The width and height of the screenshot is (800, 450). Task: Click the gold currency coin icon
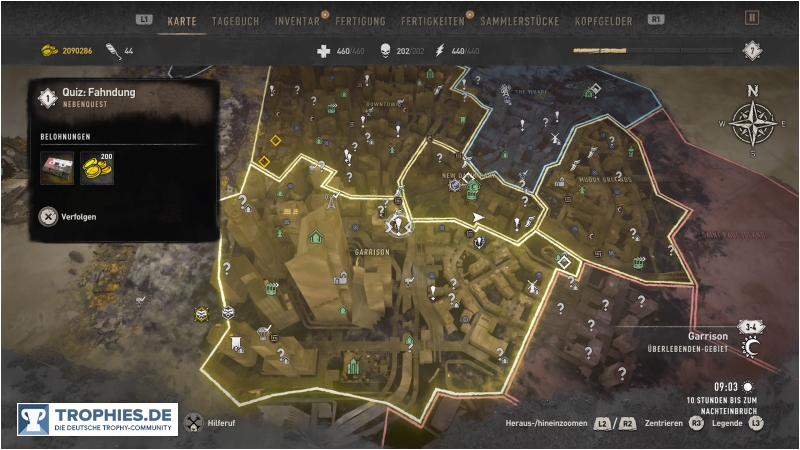49,51
